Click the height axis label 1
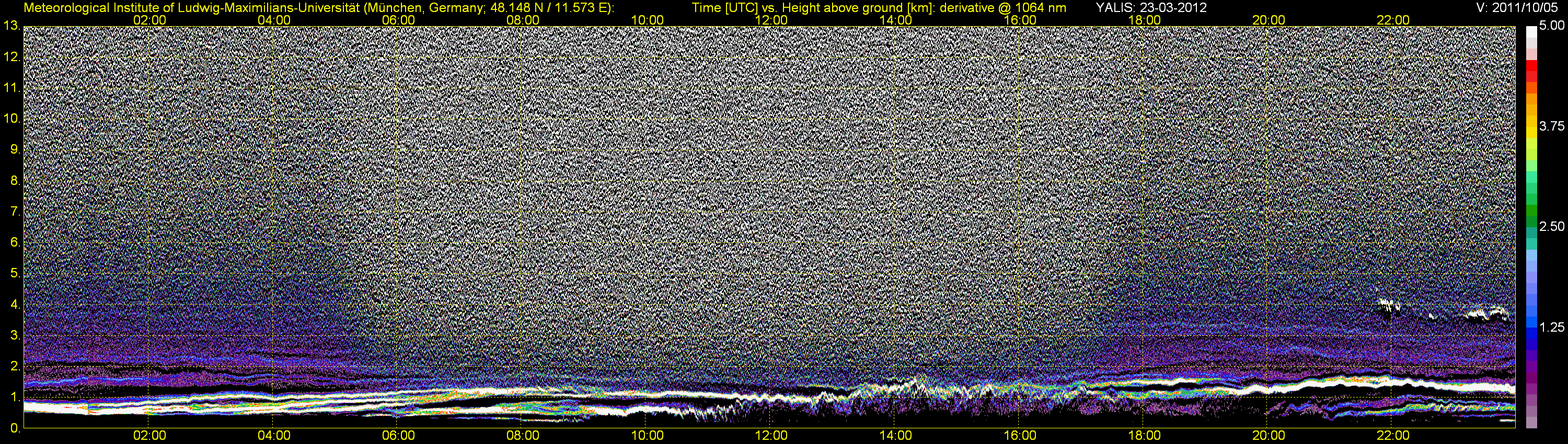This screenshot has width=1568, height=444. pos(15,397)
